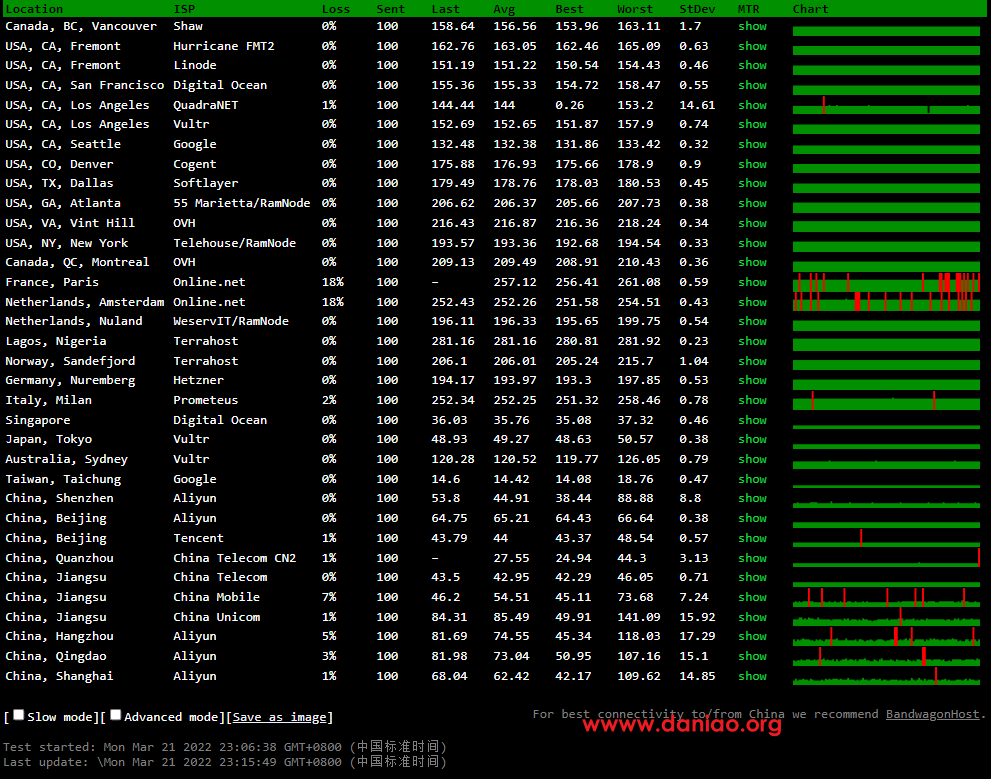Click the QuadraNET Los Angeles chart
The width and height of the screenshot is (991, 779).
(886, 106)
